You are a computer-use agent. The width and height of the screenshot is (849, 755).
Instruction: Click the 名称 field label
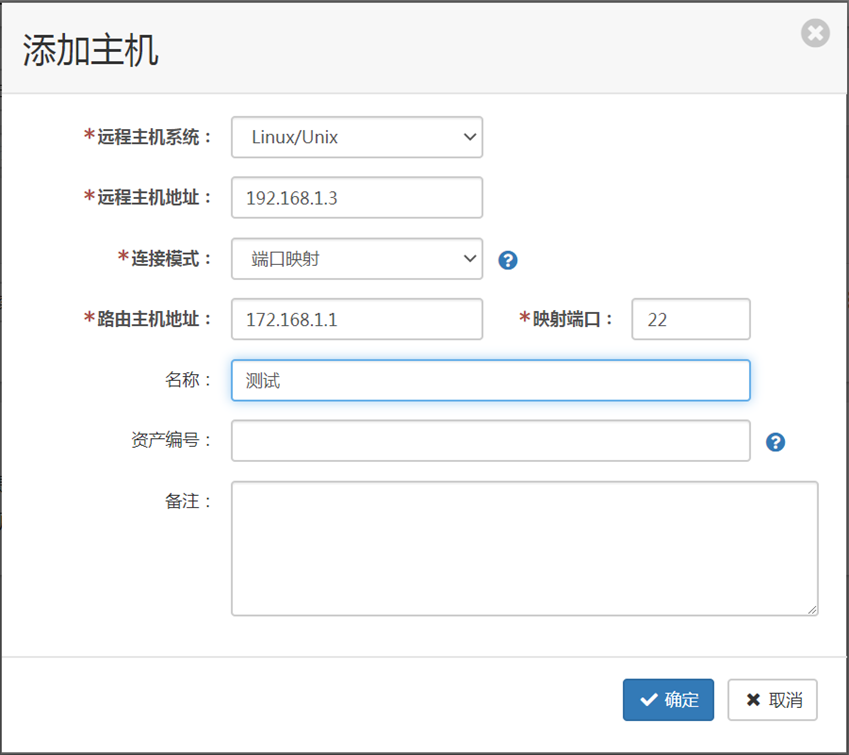pos(188,380)
